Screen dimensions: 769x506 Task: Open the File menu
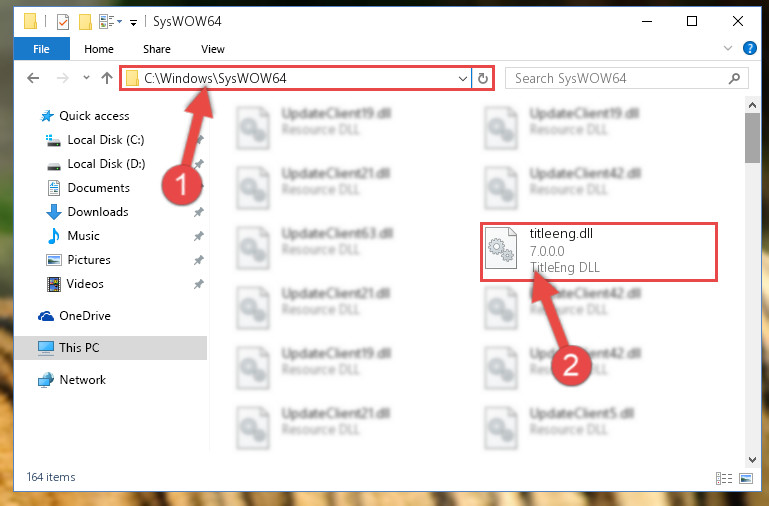(42, 49)
